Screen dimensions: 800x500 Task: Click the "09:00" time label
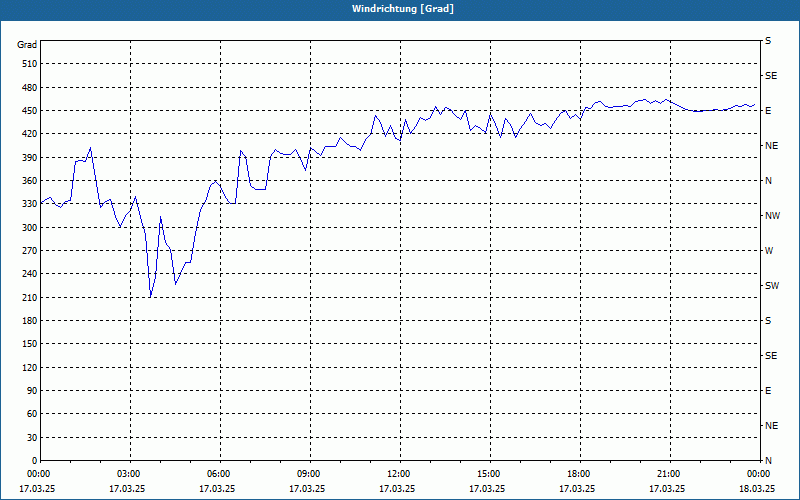[x=310, y=474]
